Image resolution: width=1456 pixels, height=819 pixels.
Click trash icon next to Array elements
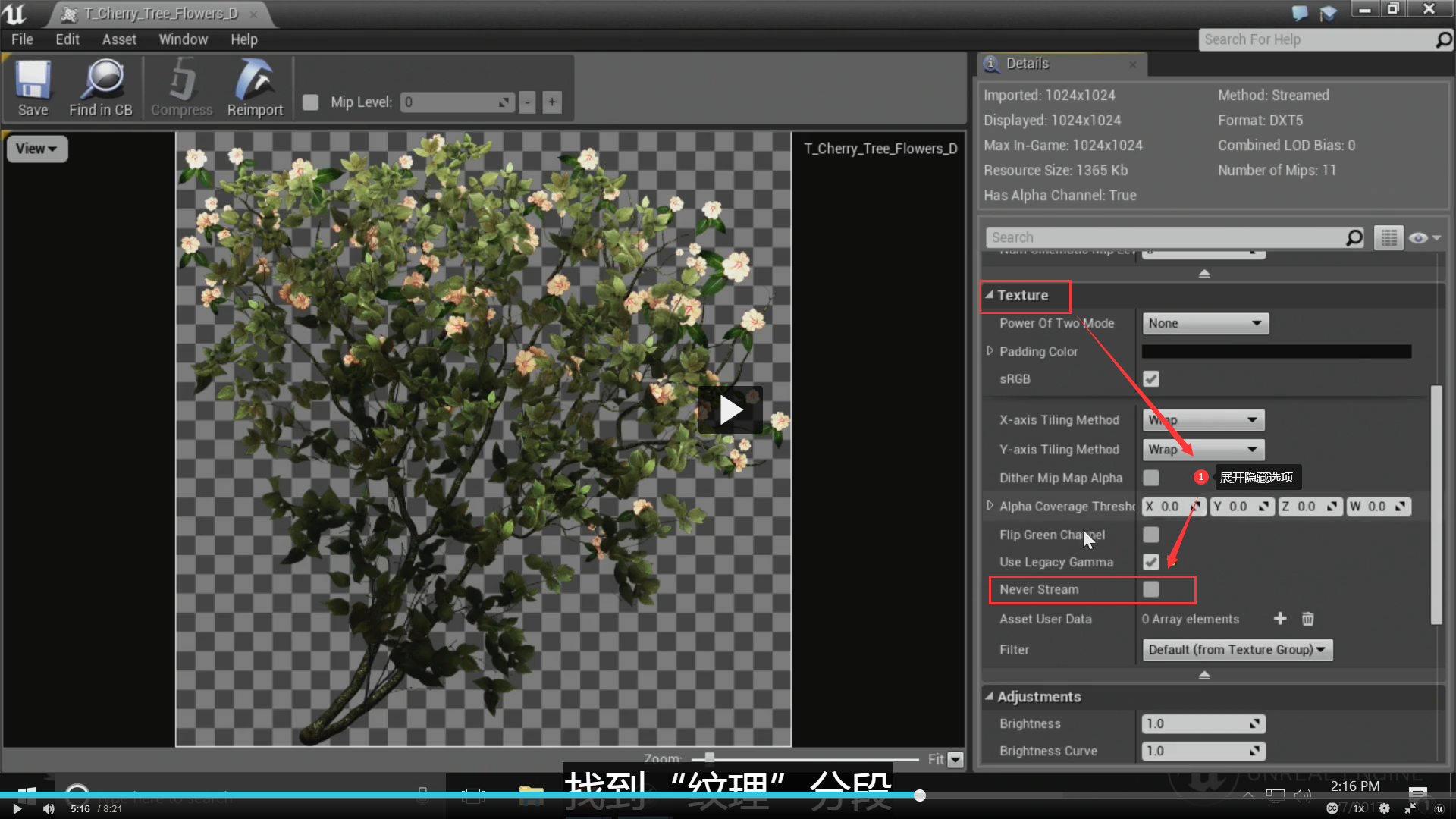click(1307, 619)
